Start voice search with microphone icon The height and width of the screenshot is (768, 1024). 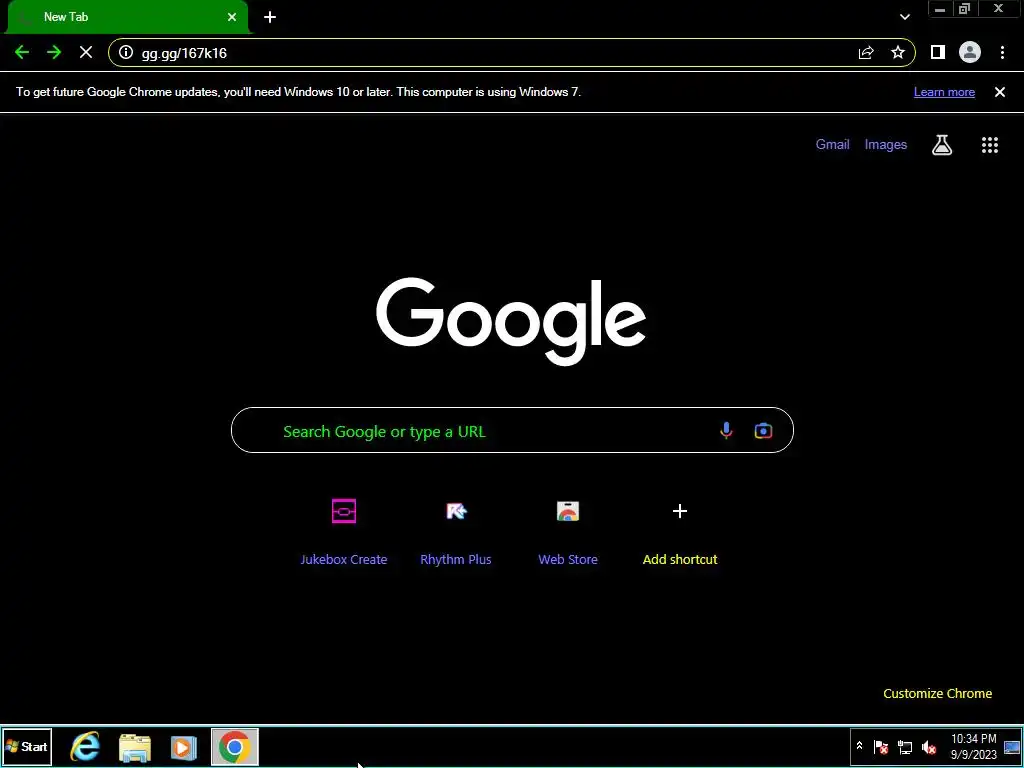[x=726, y=430]
